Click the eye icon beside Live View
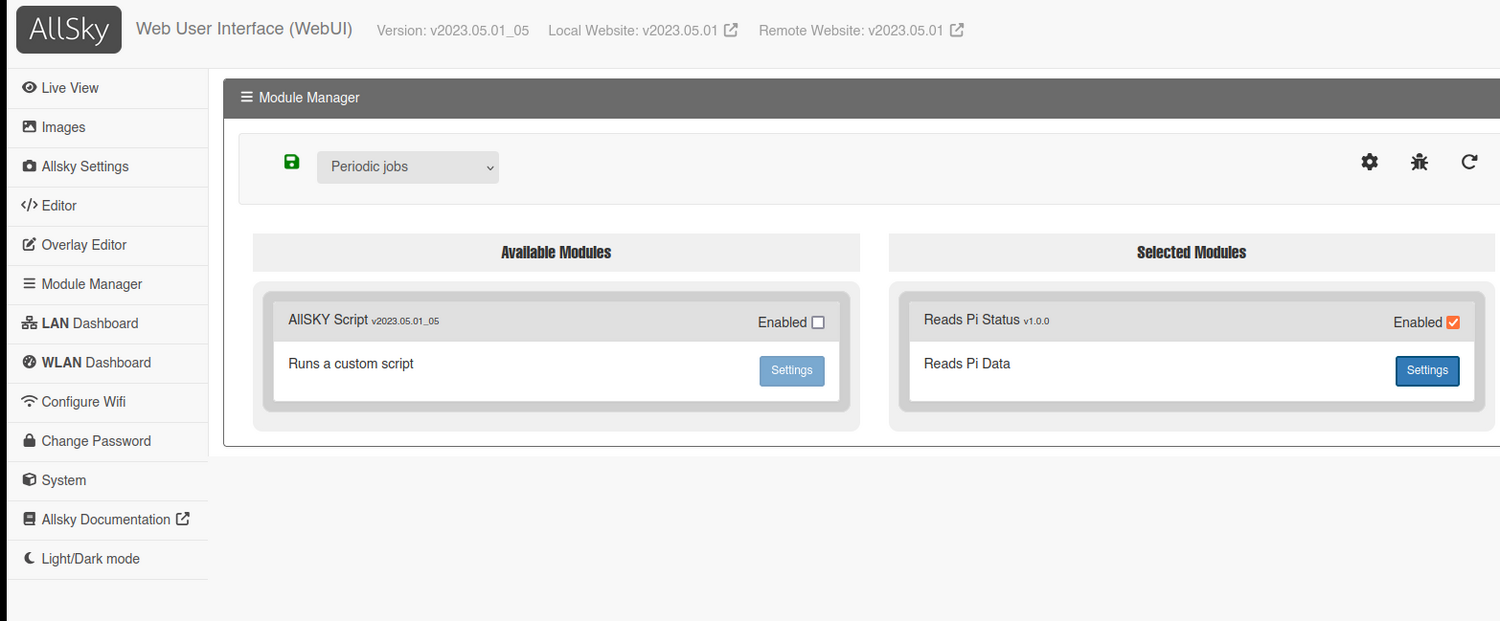 pyautogui.click(x=29, y=88)
